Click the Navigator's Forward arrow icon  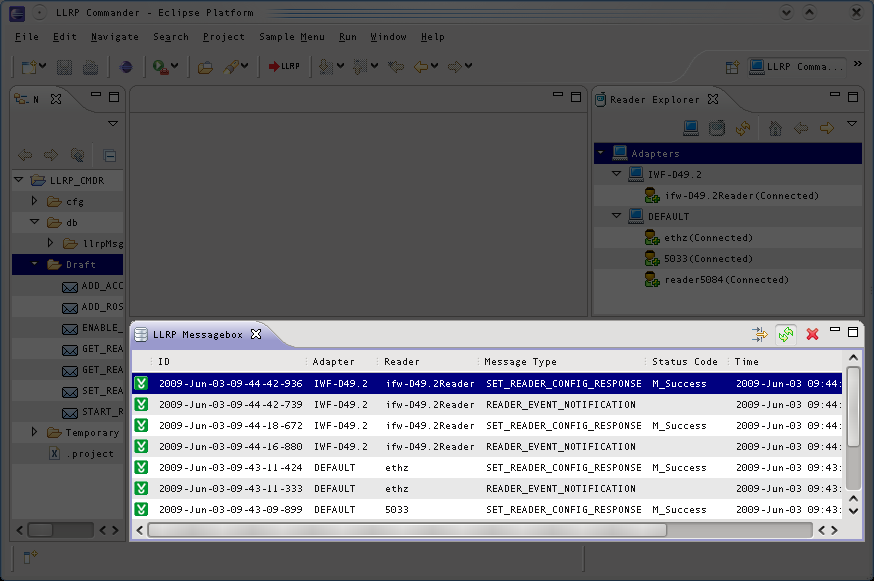(x=51, y=155)
